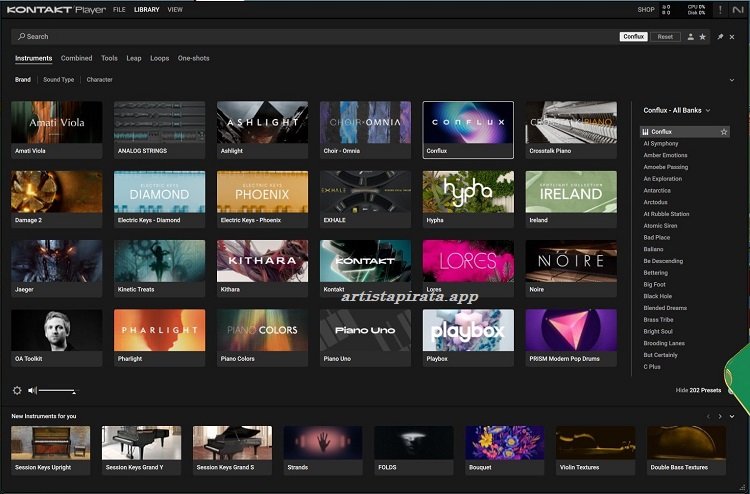Select the EXHALE library
Image resolution: width=750 pixels, height=494 pixels.
[365, 199]
